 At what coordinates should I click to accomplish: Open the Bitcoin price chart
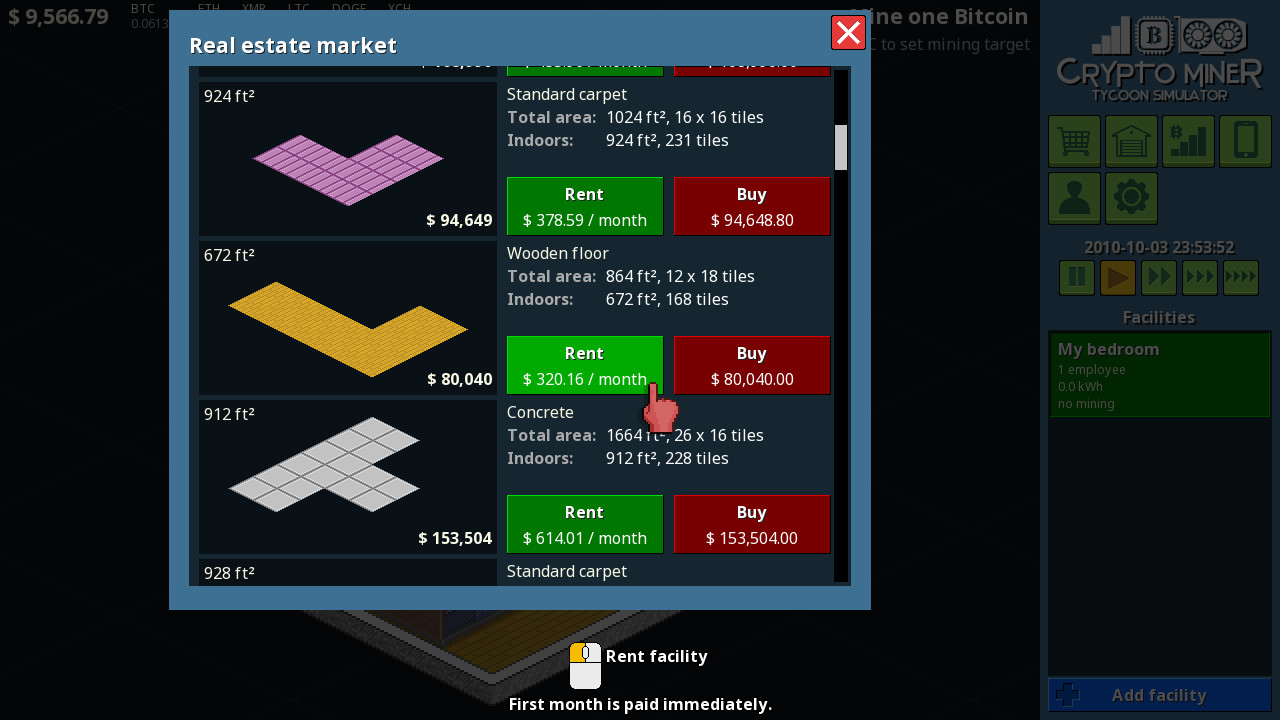coord(1188,141)
